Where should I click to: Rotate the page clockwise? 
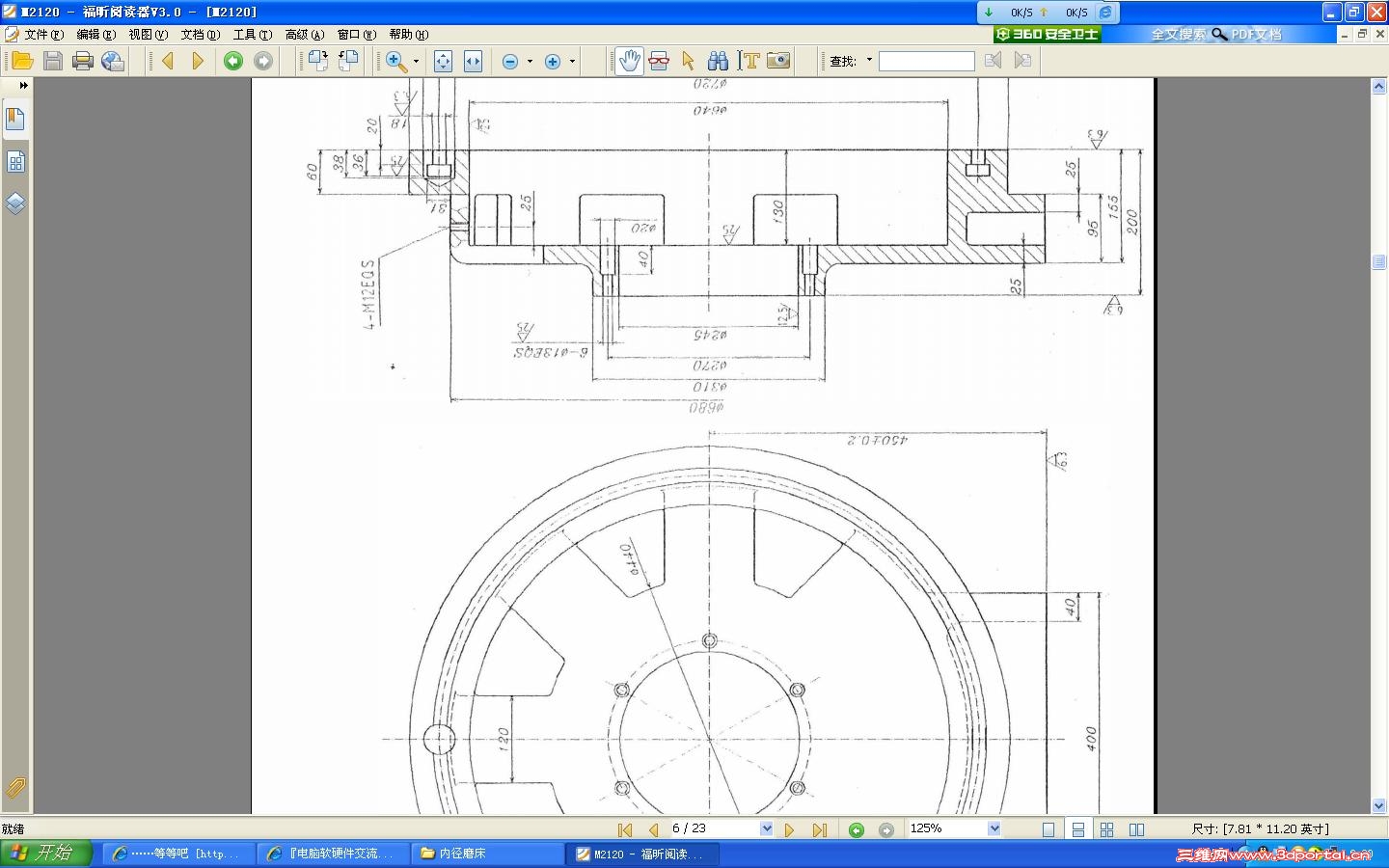pyautogui.click(x=318, y=61)
